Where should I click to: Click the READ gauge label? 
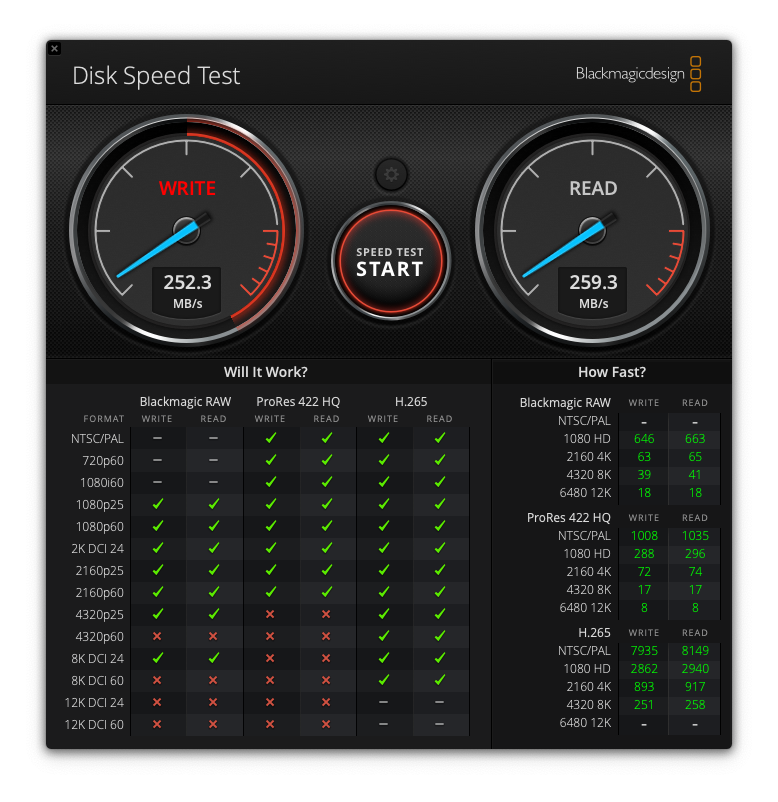click(x=593, y=188)
